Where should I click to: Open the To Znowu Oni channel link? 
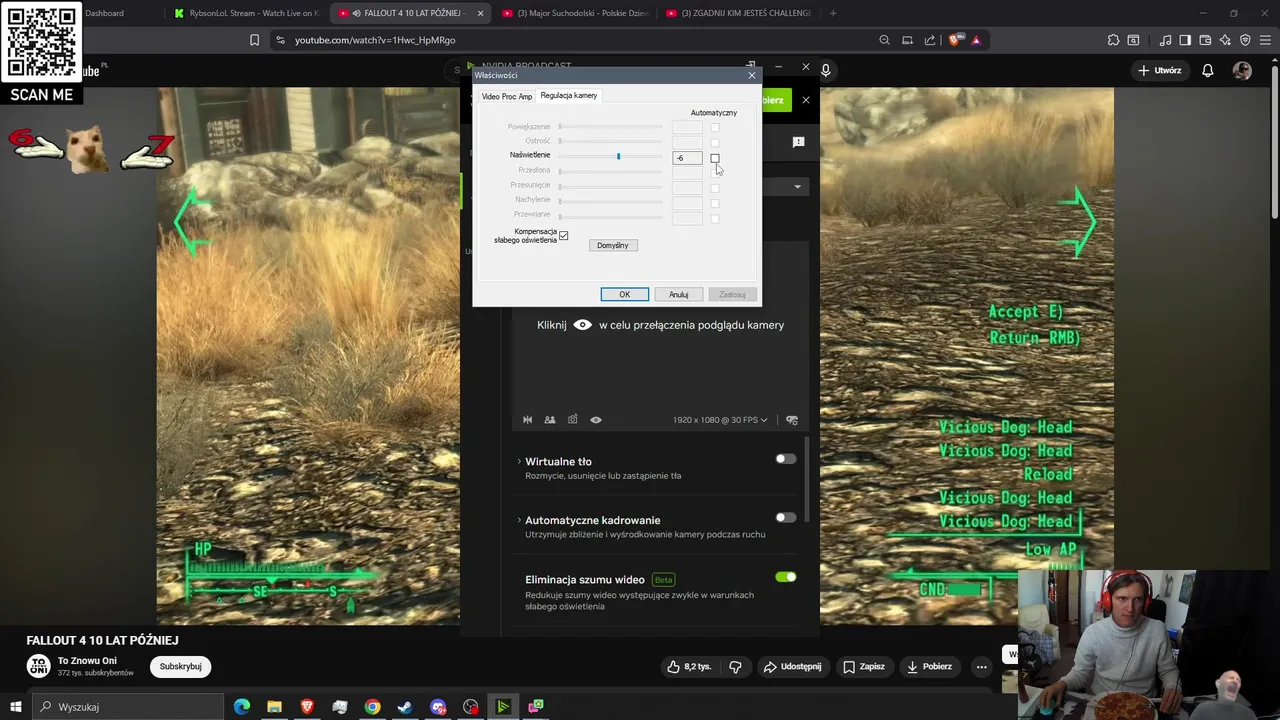click(87, 661)
